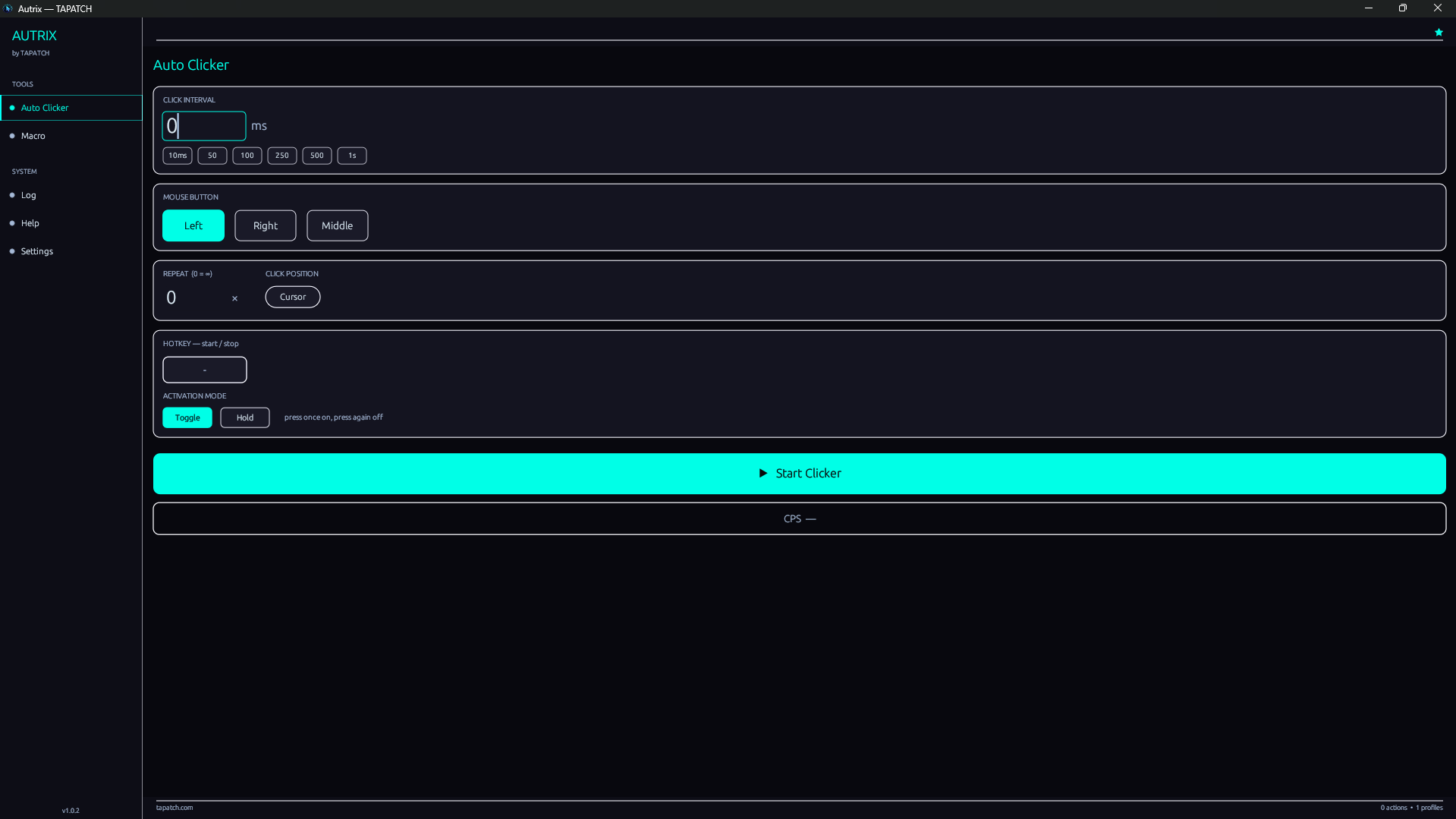The image size is (1456, 819).
Task: Click the v1.0.2 version label
Action: 71,811
